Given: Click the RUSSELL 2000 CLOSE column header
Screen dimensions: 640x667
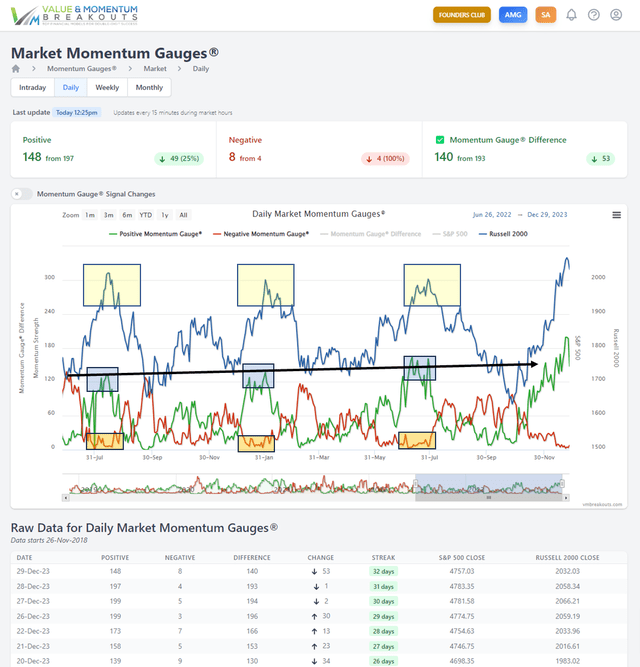Looking at the screenshot, I should tap(567, 558).
